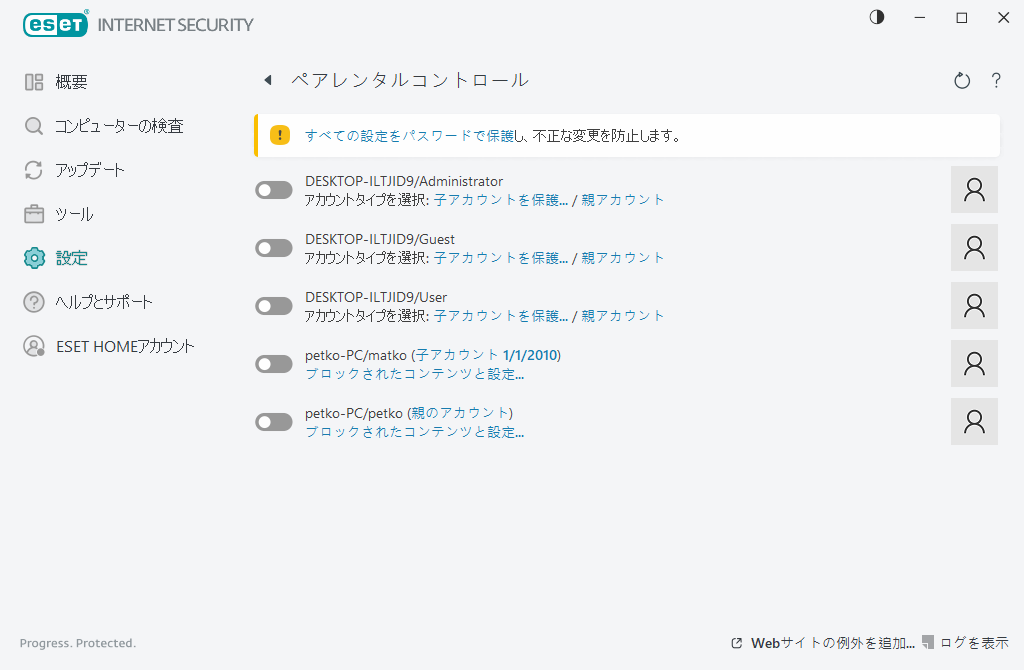Viewport: 1024px width, 670px height.
Task: Enable parental control for DESKTOP-ILTJID9/User
Action: pos(273,305)
